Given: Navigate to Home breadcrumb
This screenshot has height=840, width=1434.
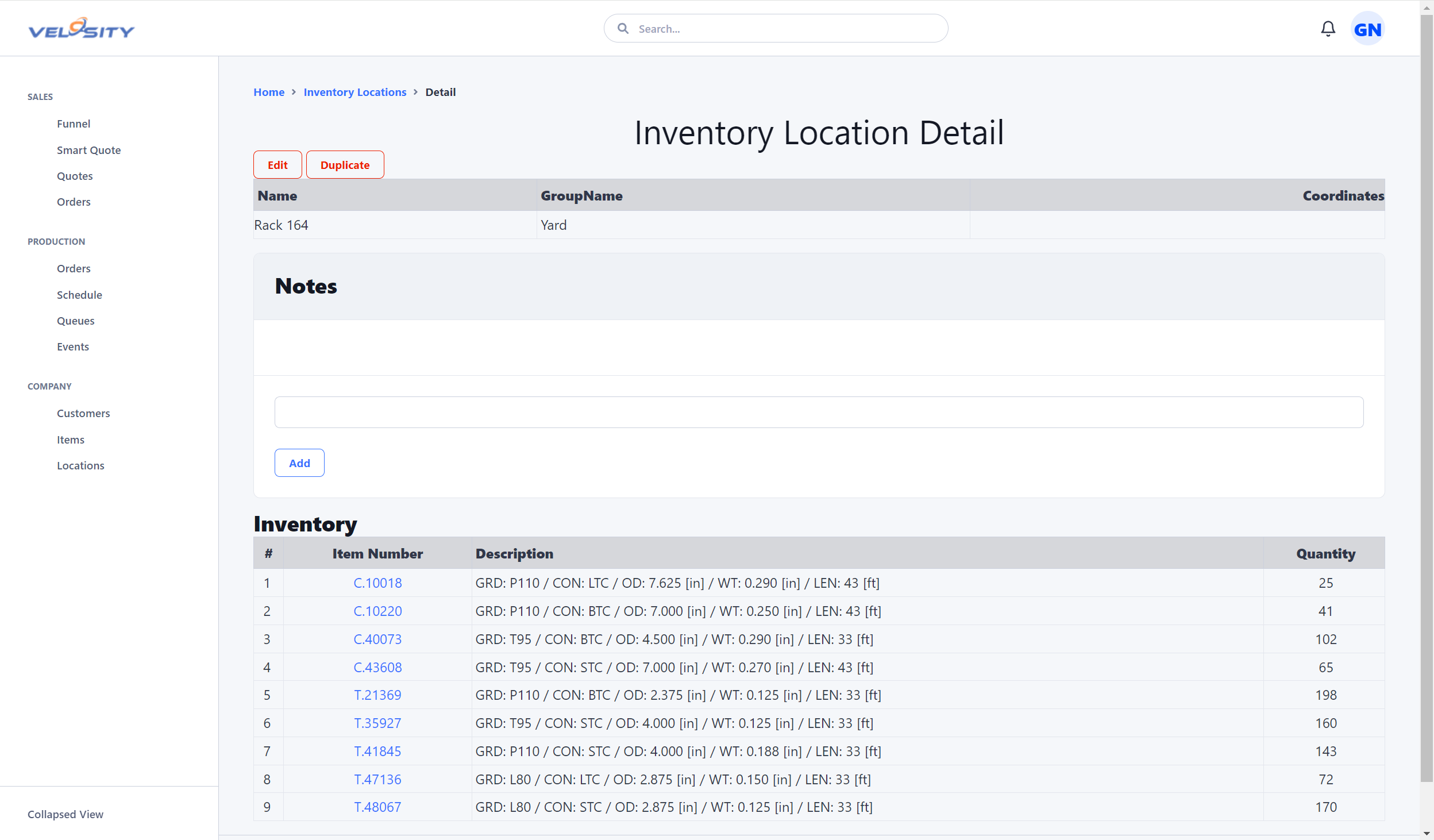Looking at the screenshot, I should point(269,92).
